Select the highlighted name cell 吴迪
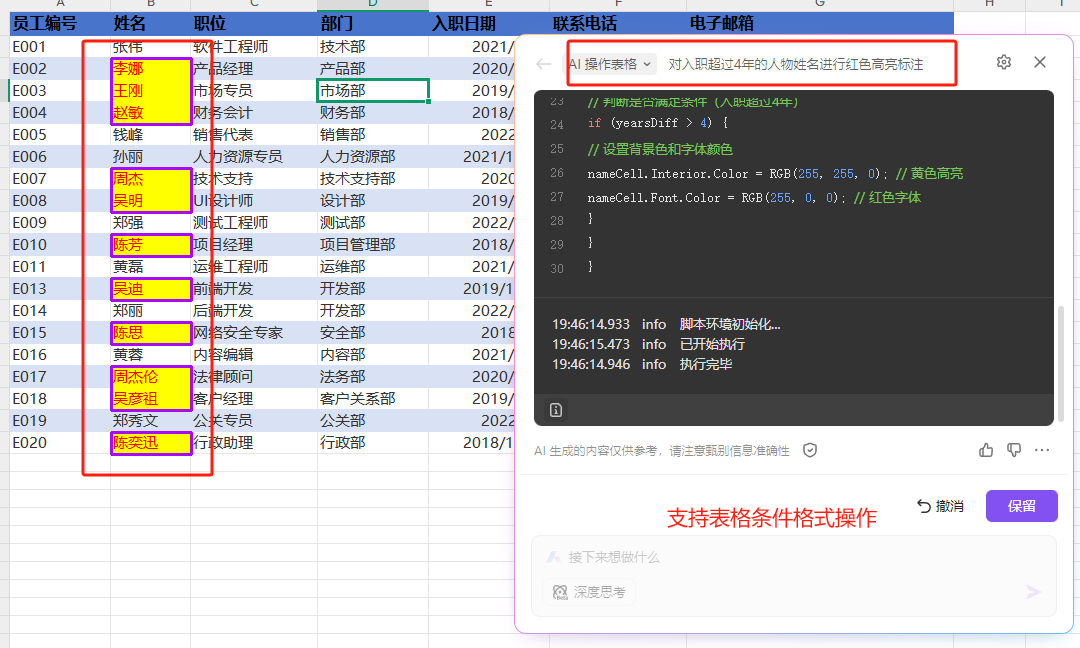The height and width of the screenshot is (648, 1080). 150,289
